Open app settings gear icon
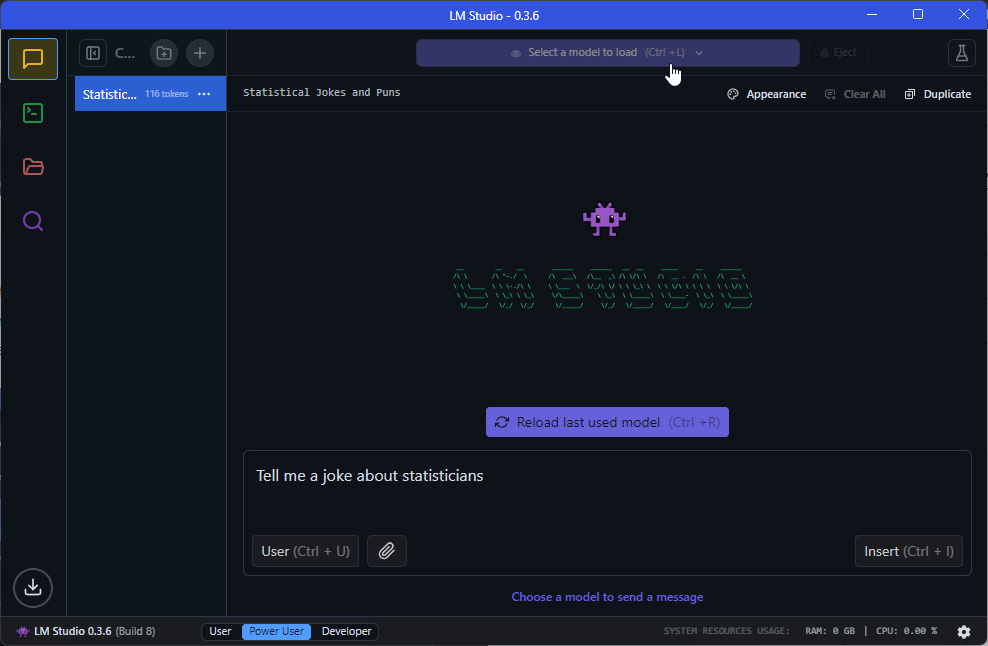988x646 pixels. point(964,632)
